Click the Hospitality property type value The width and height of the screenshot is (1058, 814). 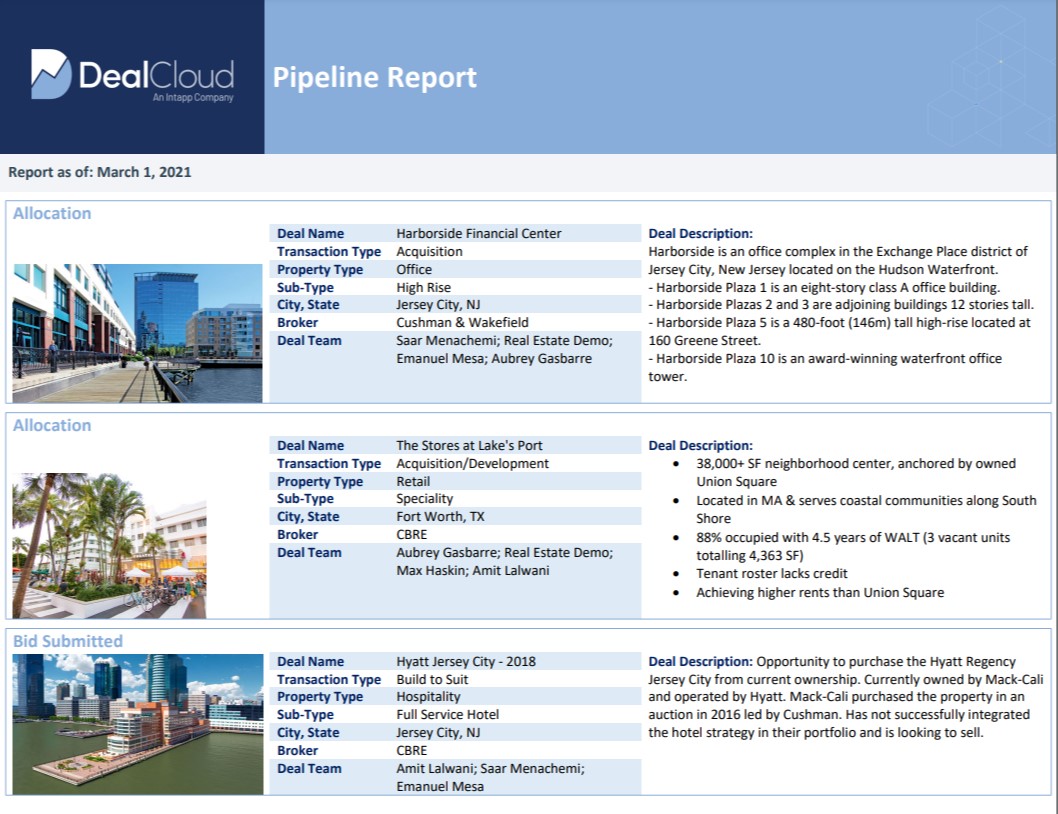(428, 697)
